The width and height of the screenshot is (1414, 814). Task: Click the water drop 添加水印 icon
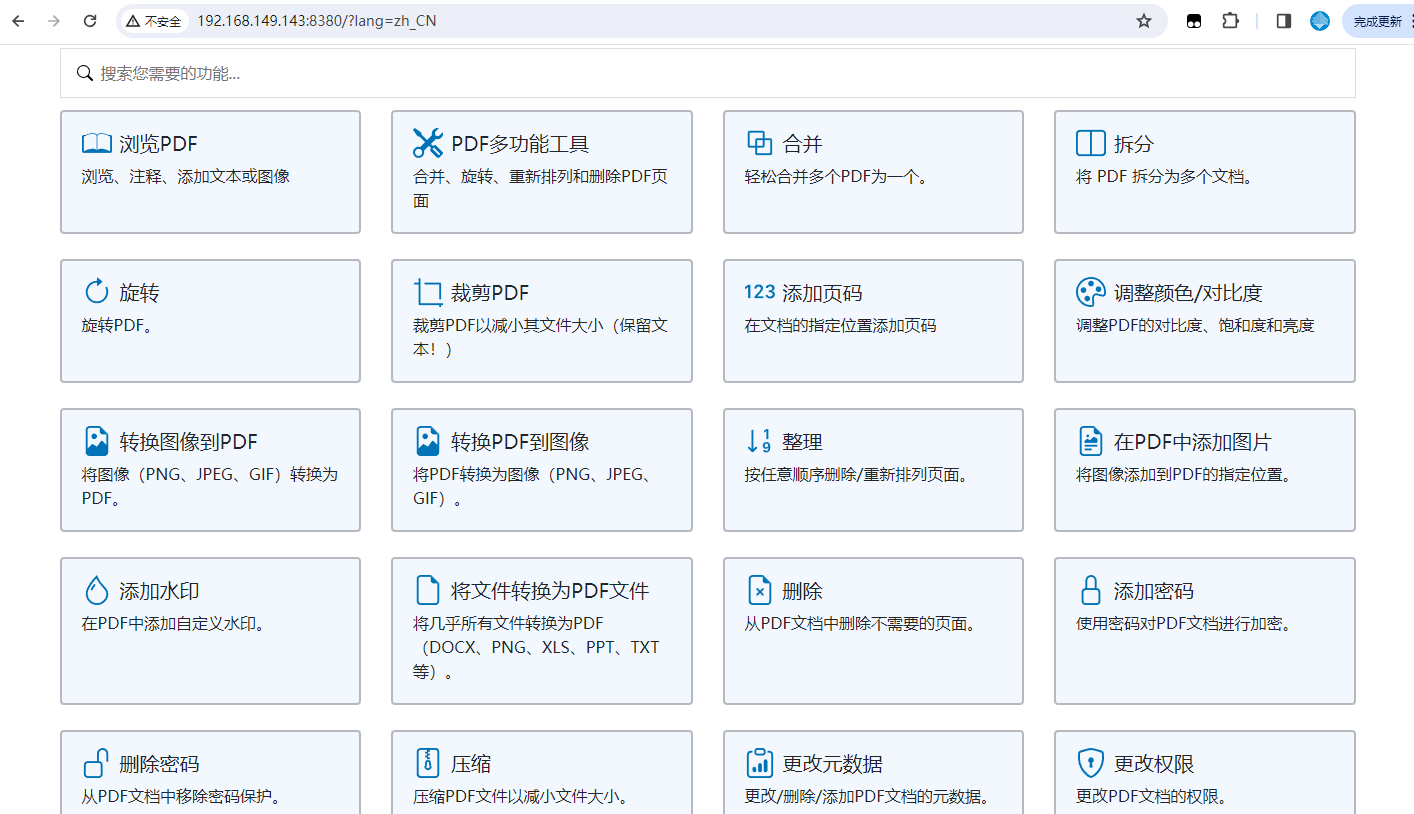point(96,590)
